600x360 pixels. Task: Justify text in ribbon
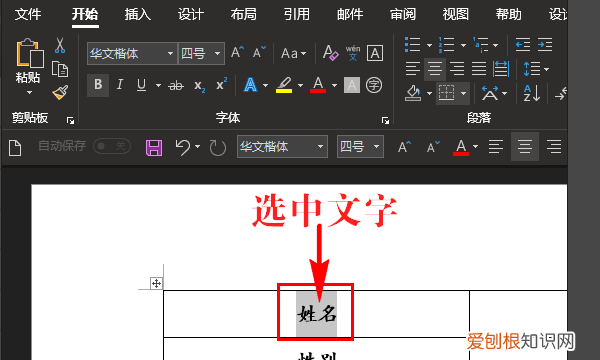pos(479,69)
